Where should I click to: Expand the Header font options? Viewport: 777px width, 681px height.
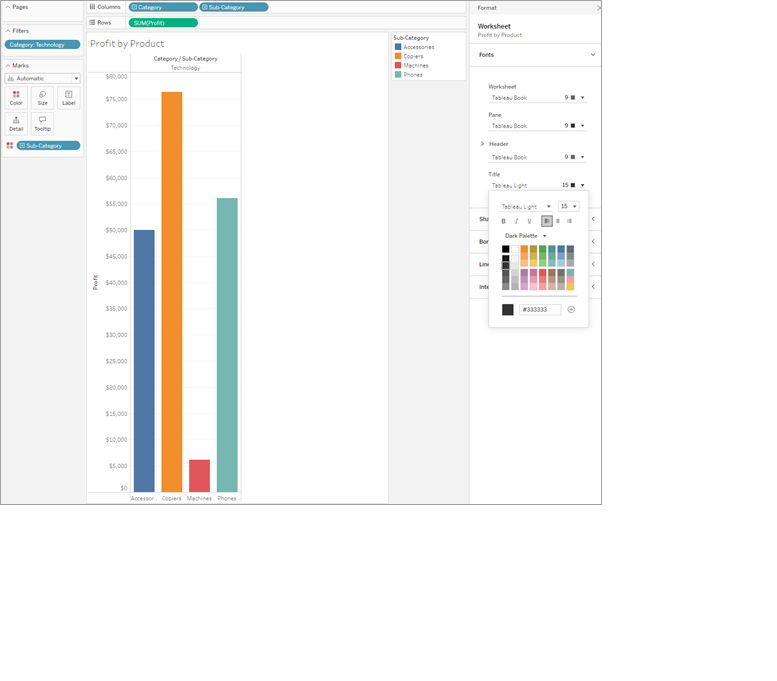pos(482,144)
